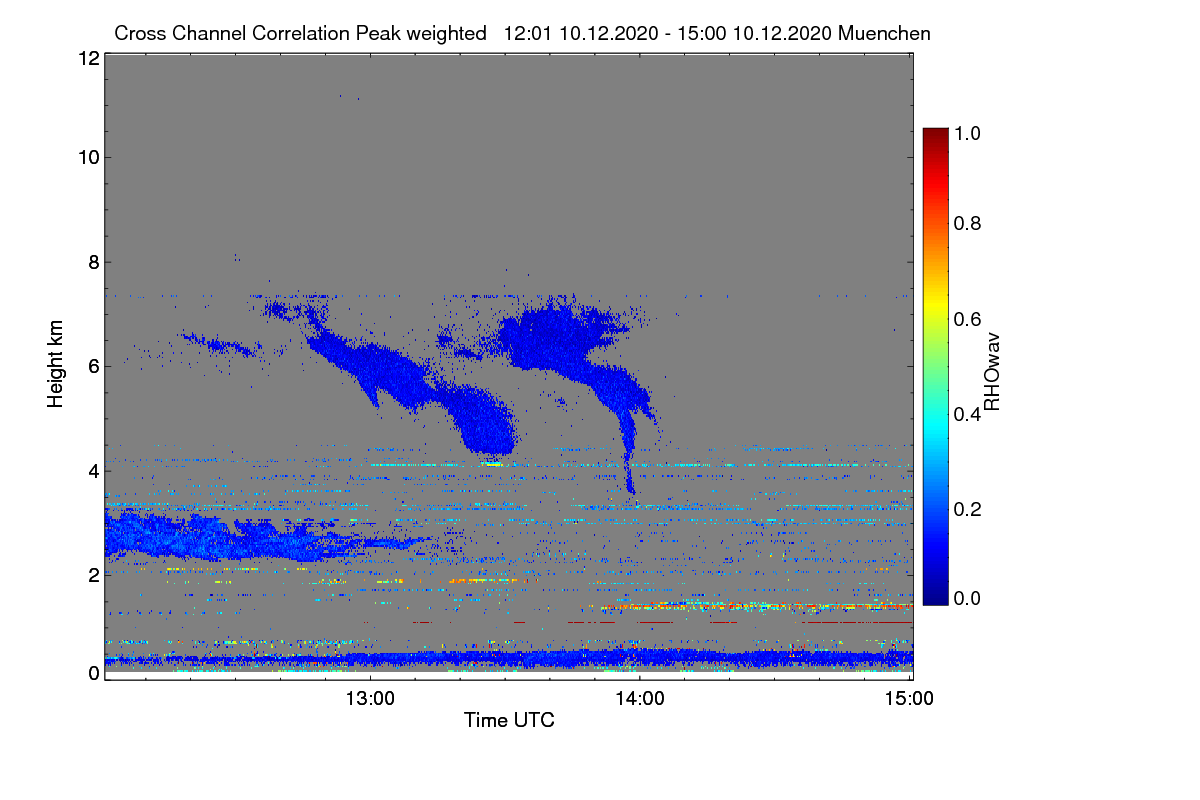
Task: Click the height tick label 2
Action: 92,574
